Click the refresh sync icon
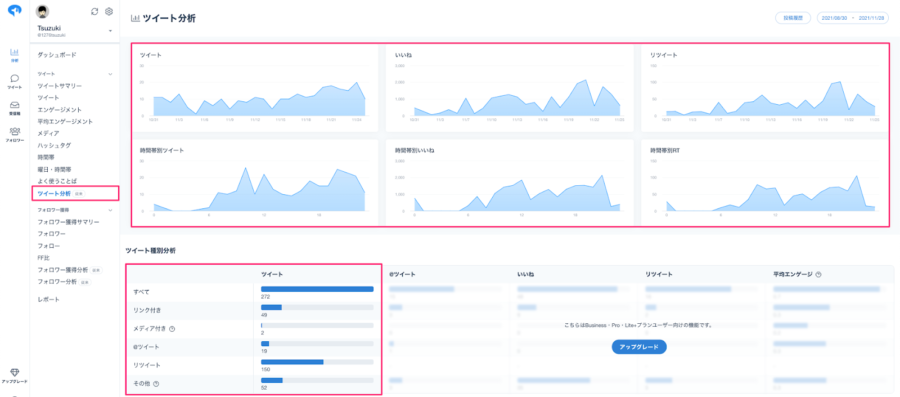This screenshot has height=397, width=900. click(x=95, y=11)
